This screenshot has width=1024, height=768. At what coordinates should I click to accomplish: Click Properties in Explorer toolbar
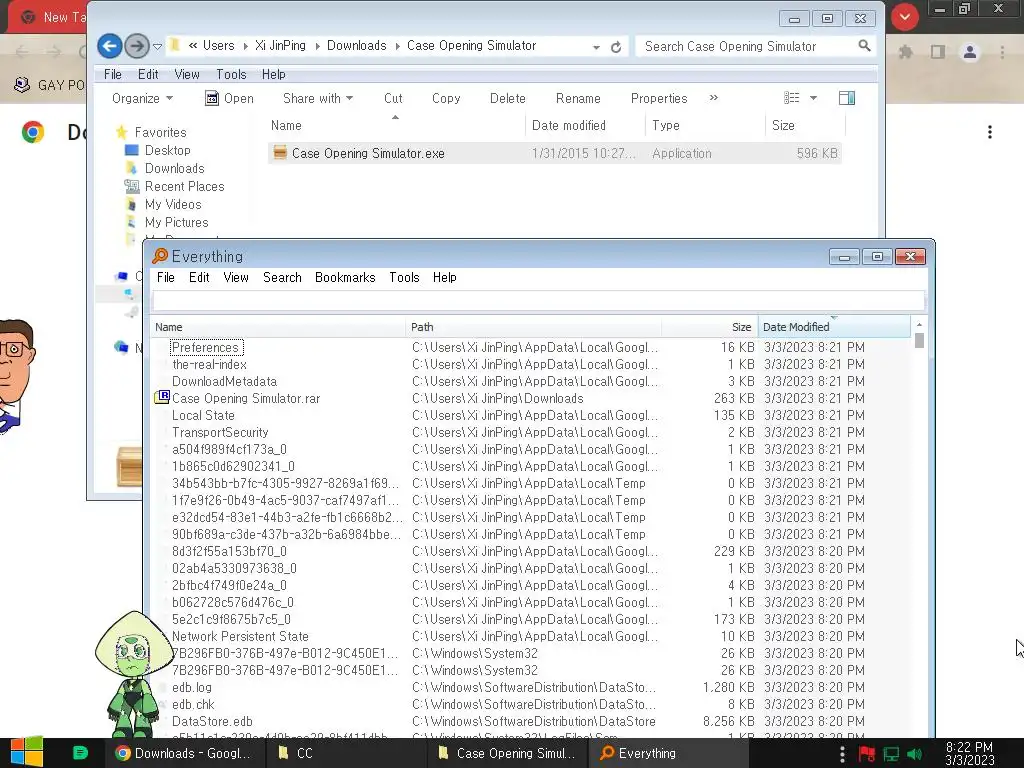[659, 99]
